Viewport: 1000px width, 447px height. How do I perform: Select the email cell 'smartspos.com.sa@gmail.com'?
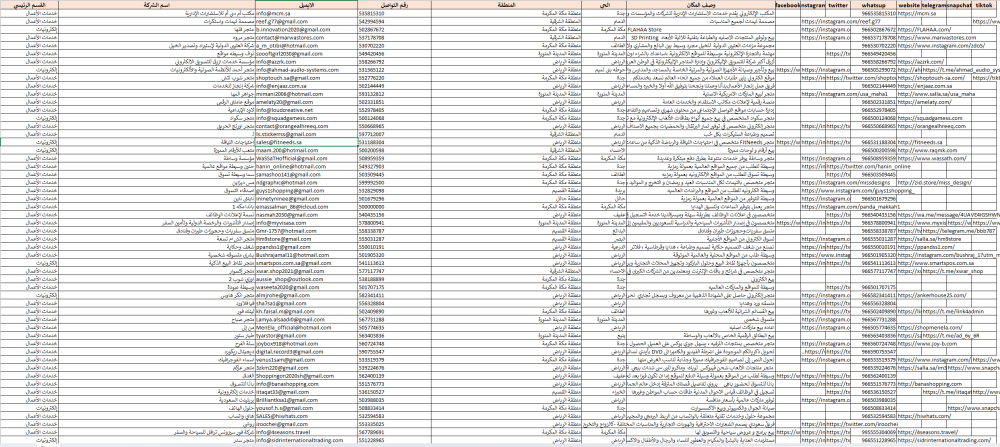click(x=306, y=263)
